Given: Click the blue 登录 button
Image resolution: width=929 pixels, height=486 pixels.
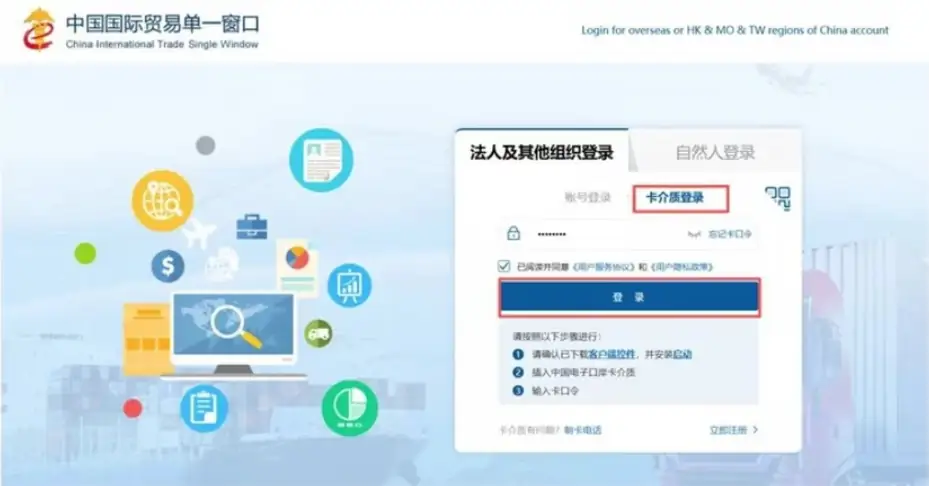Looking at the screenshot, I should coord(629,297).
